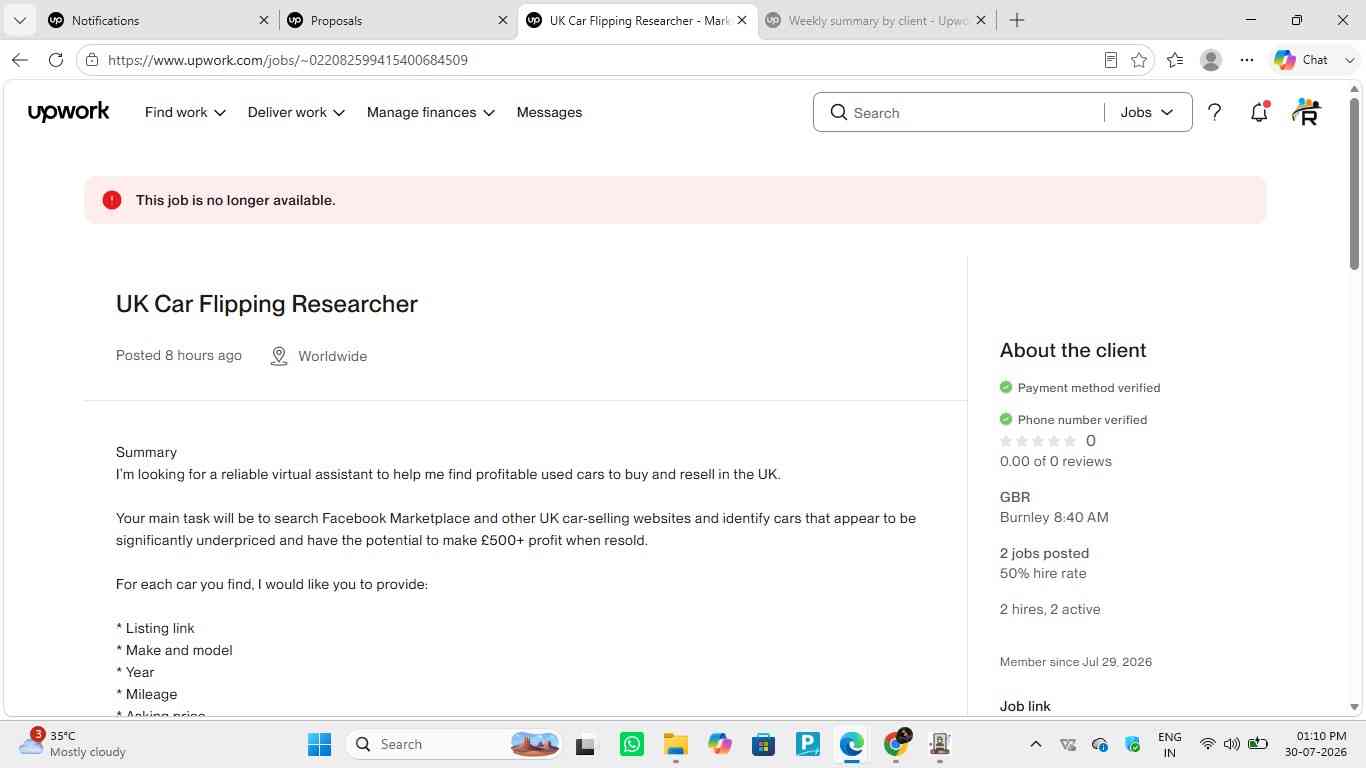Click the Help question mark icon
This screenshot has width=1366, height=768.
(x=1214, y=112)
